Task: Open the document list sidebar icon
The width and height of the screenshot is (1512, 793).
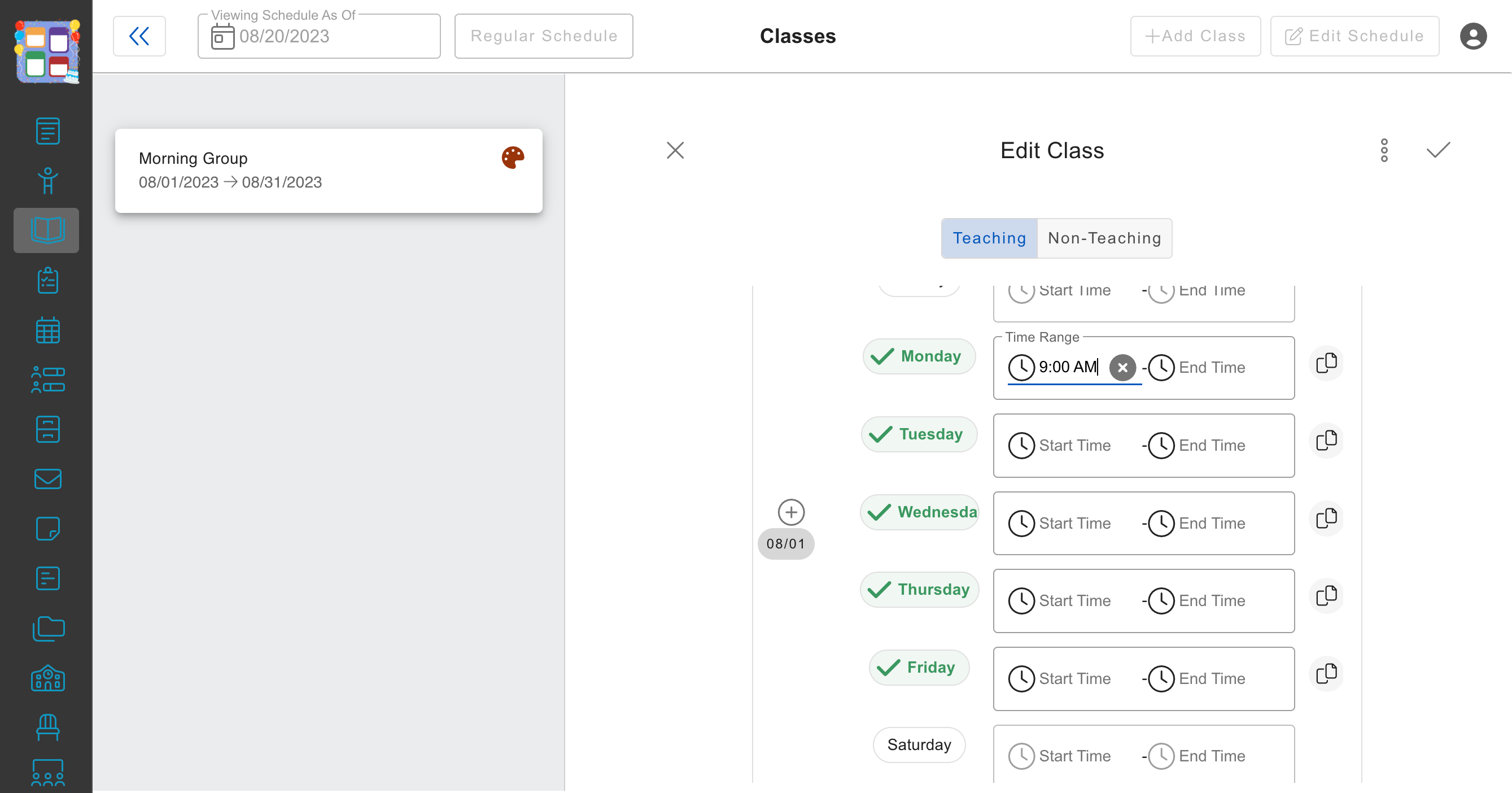Action: tap(47, 131)
